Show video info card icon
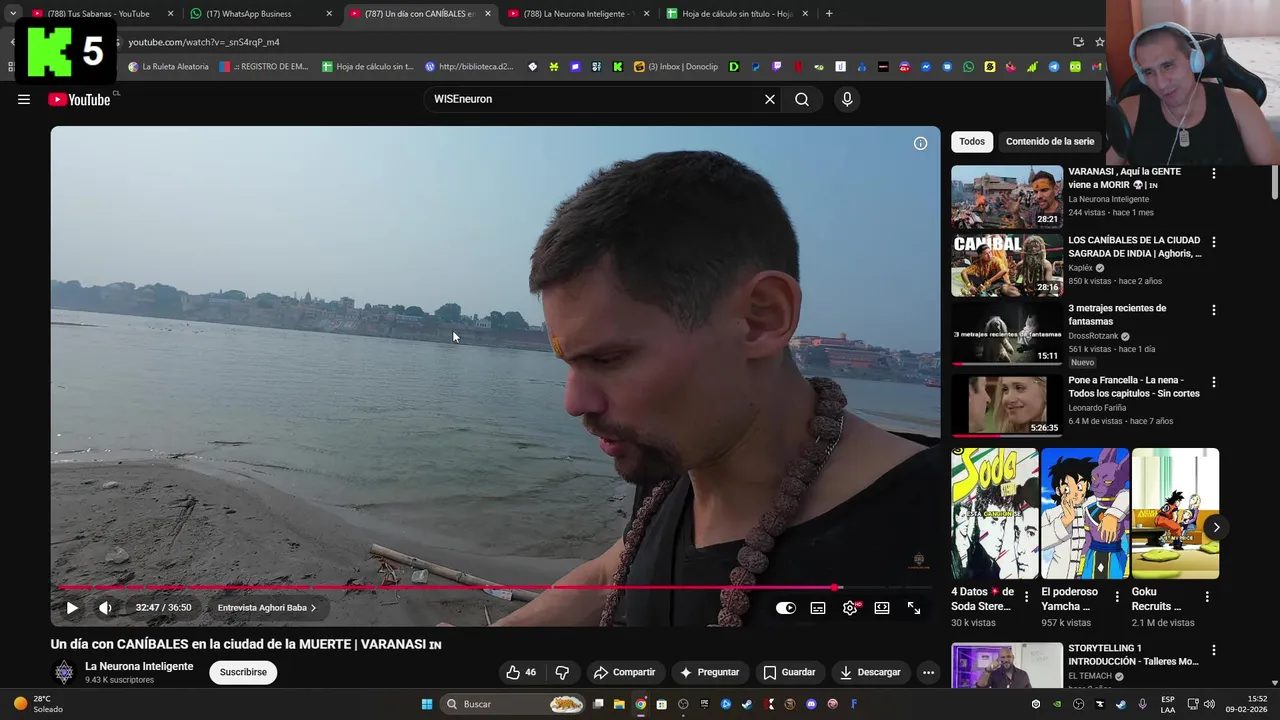The height and width of the screenshot is (720, 1280). pyautogui.click(x=920, y=143)
